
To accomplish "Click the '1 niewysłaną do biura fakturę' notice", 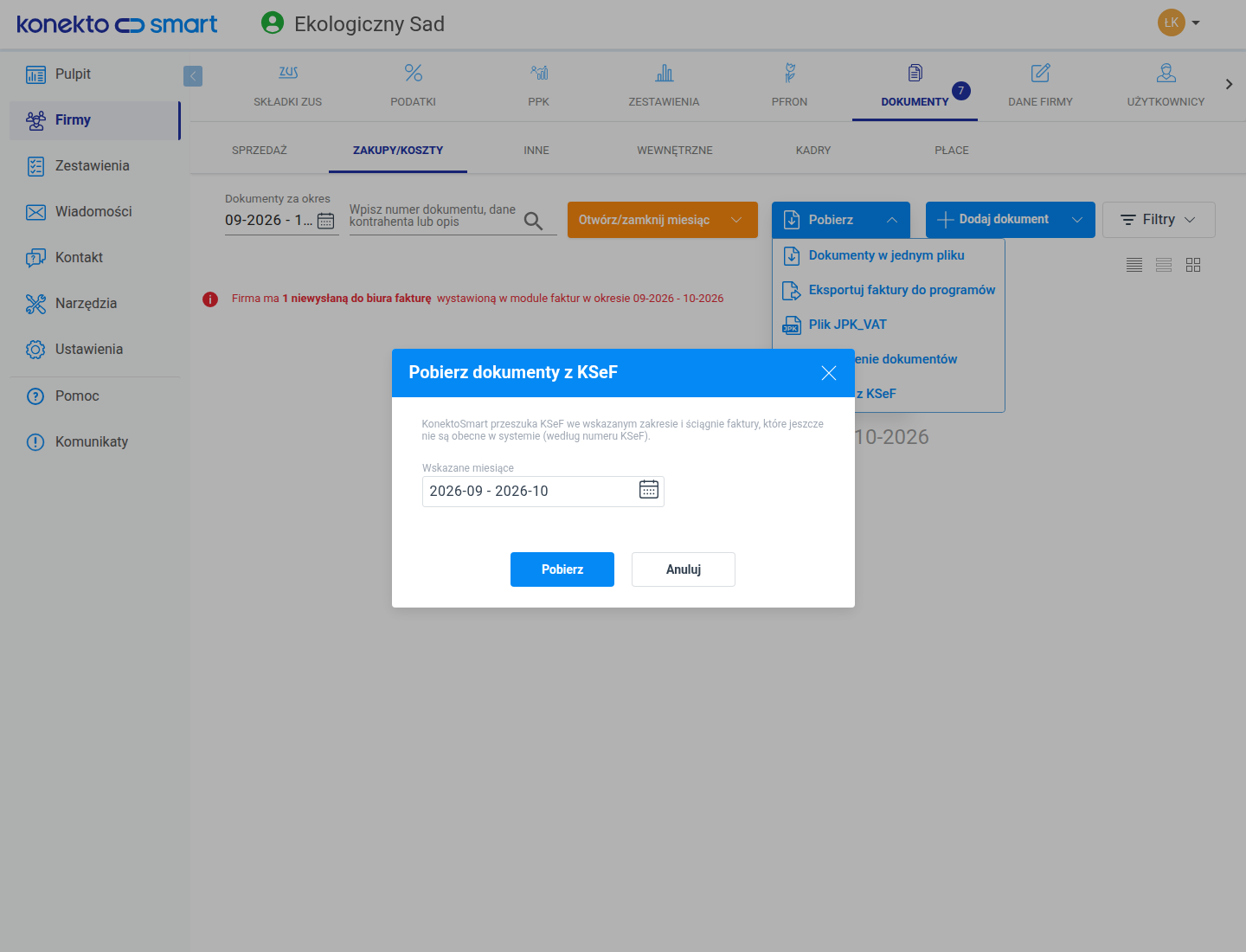I will (x=356, y=299).
